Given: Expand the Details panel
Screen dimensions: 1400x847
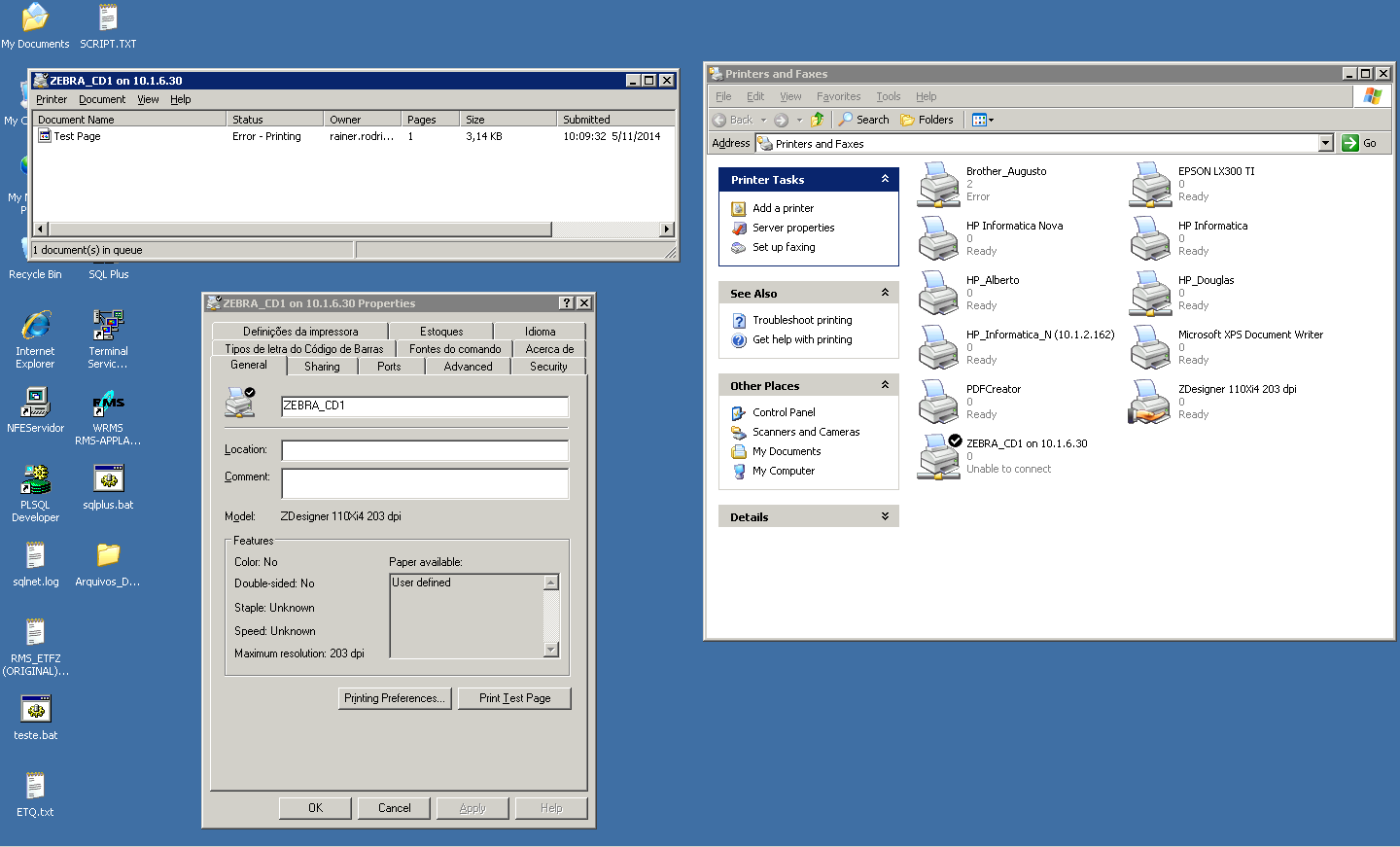Looking at the screenshot, I should 885,516.
